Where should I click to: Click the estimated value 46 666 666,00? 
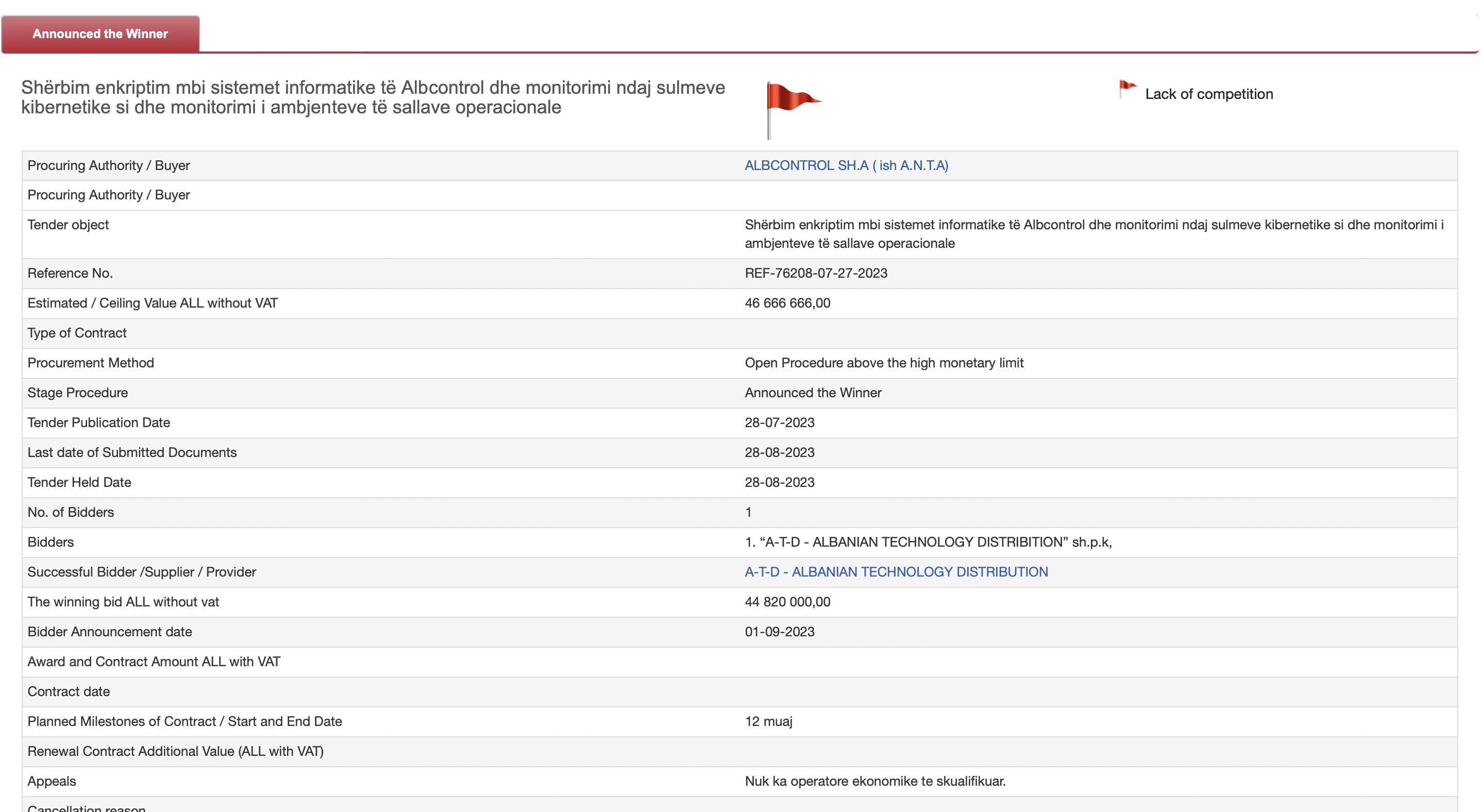point(787,303)
